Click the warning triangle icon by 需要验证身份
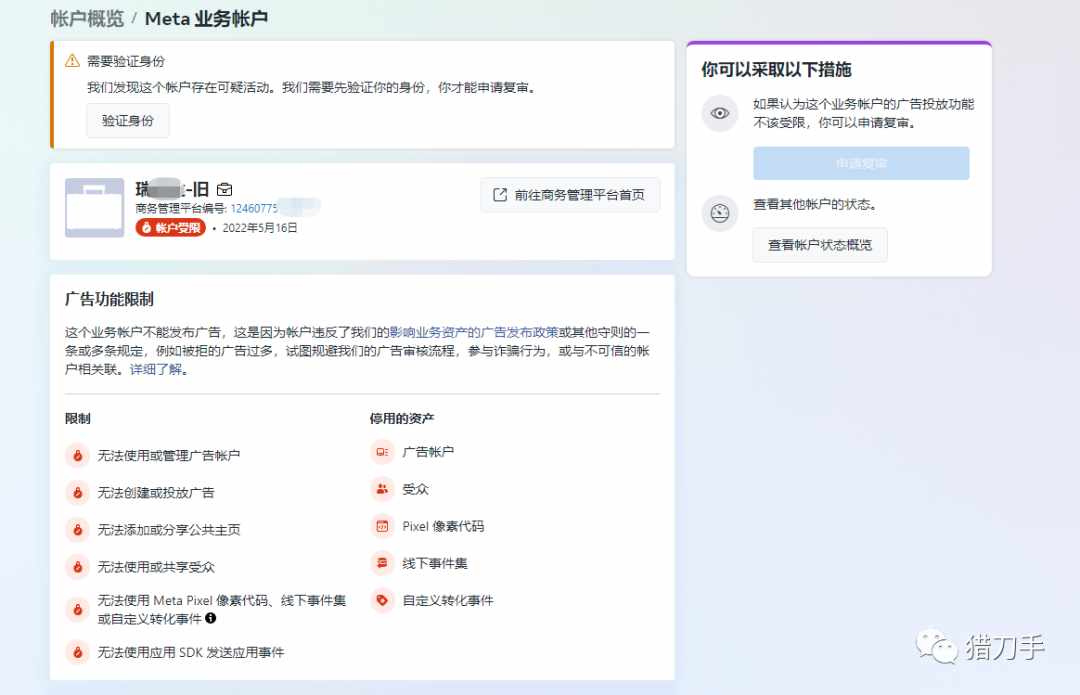Image resolution: width=1080 pixels, height=695 pixels. 72,61
